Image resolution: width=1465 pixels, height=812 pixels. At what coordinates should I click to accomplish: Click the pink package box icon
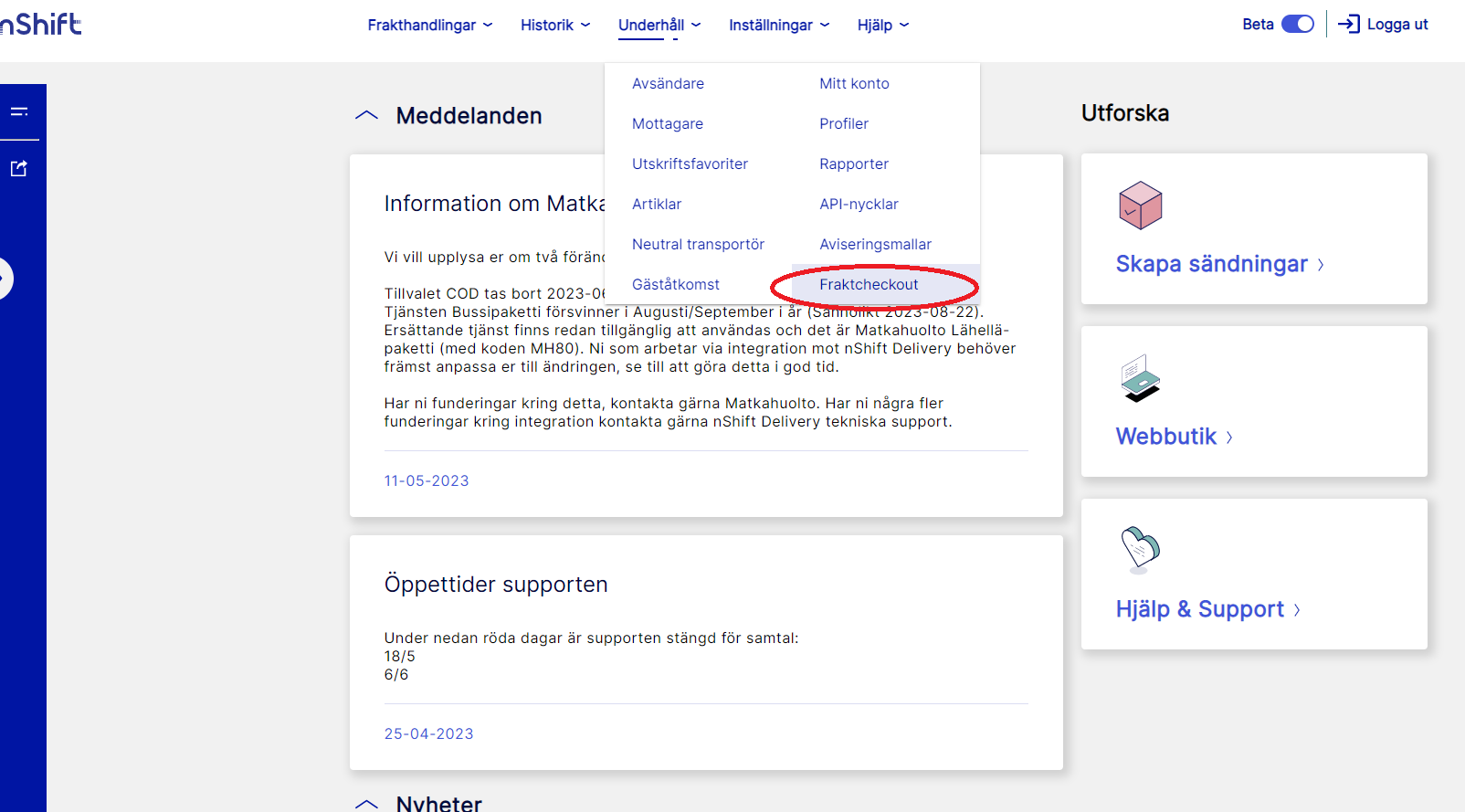click(x=1140, y=206)
